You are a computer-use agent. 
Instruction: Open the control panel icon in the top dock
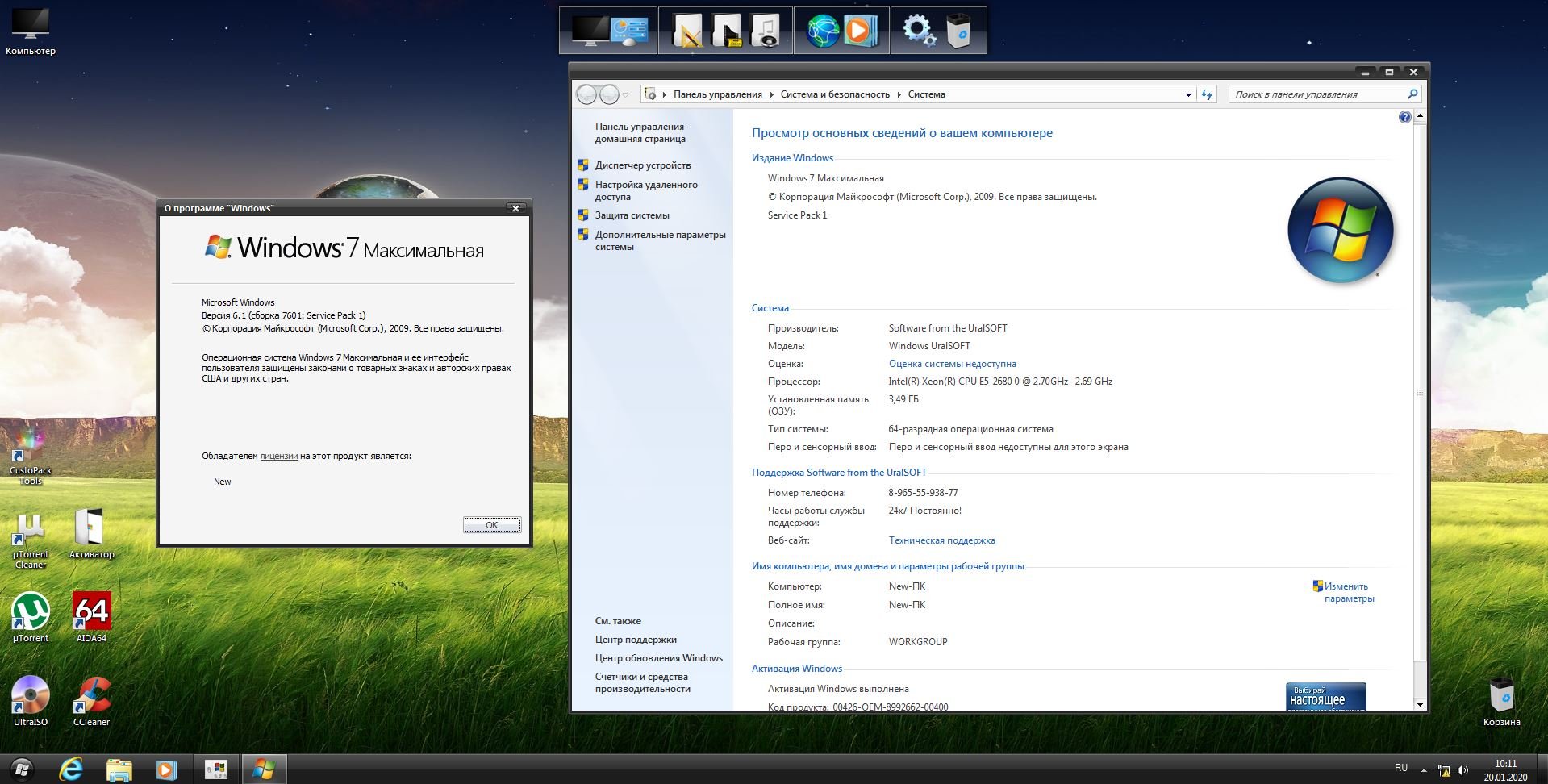pos(630,31)
